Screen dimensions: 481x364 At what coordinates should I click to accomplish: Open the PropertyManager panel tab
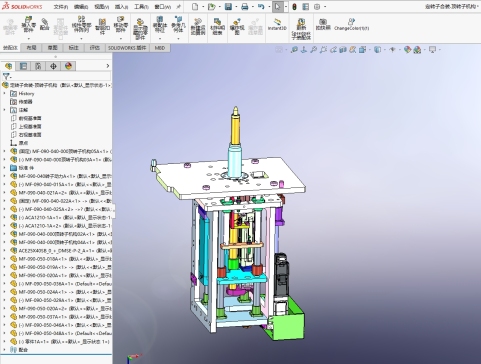(23, 66)
